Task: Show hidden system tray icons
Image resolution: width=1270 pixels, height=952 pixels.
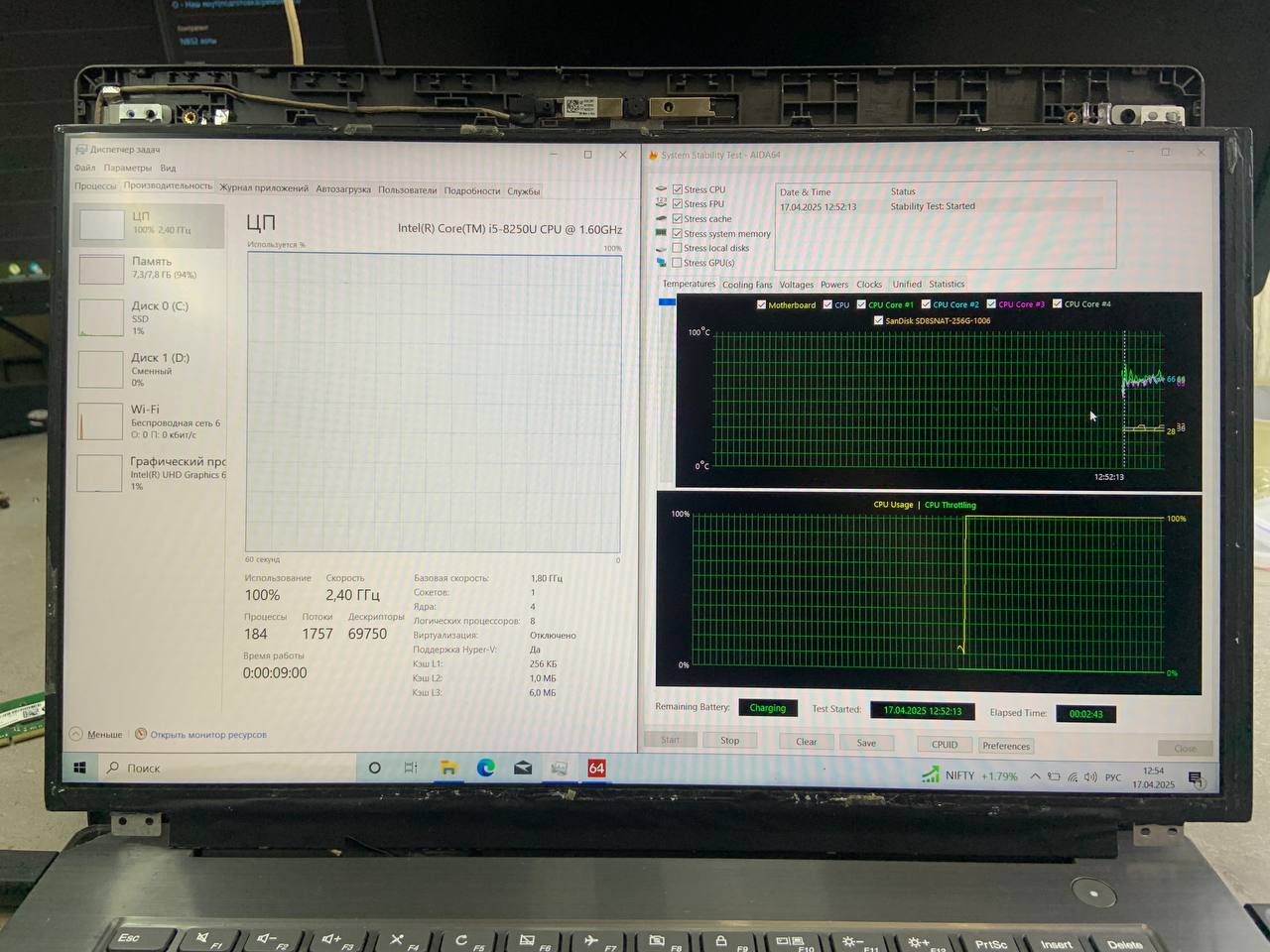Action: coord(1035,776)
